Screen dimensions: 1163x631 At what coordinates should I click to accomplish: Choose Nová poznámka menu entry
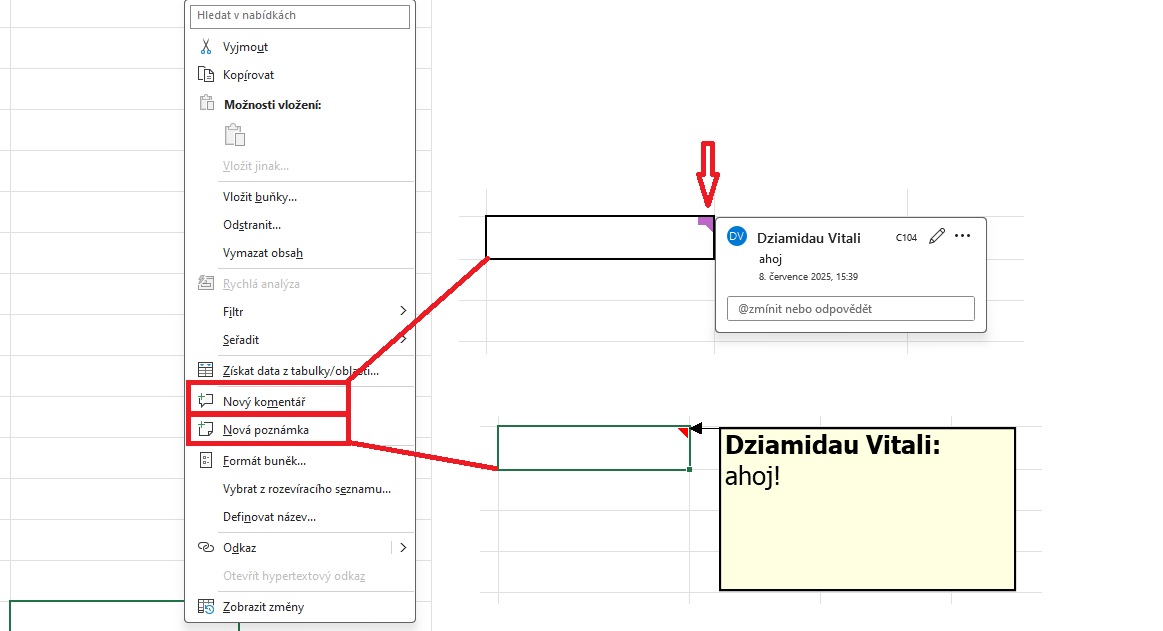[265, 430]
